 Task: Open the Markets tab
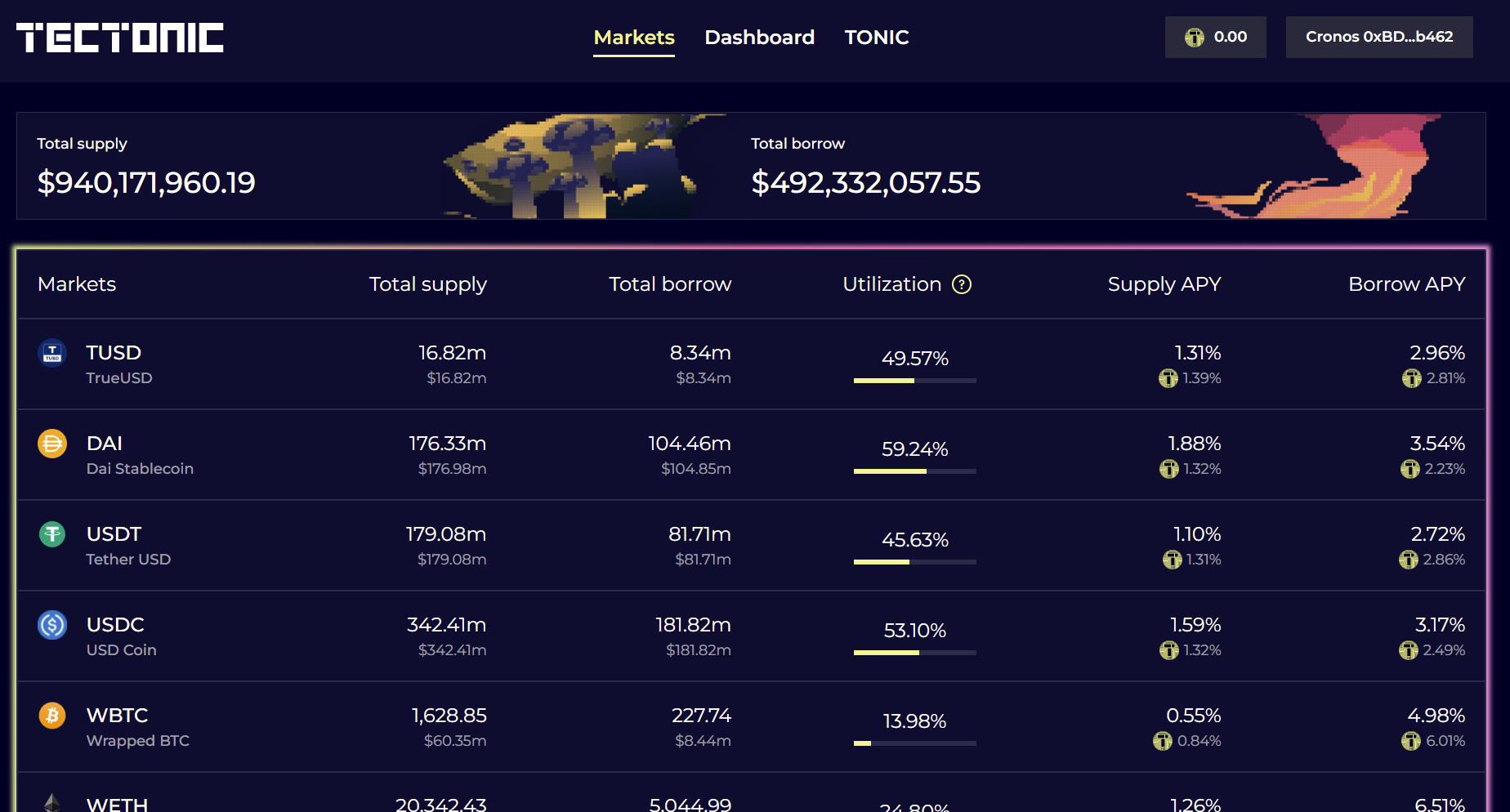[633, 38]
